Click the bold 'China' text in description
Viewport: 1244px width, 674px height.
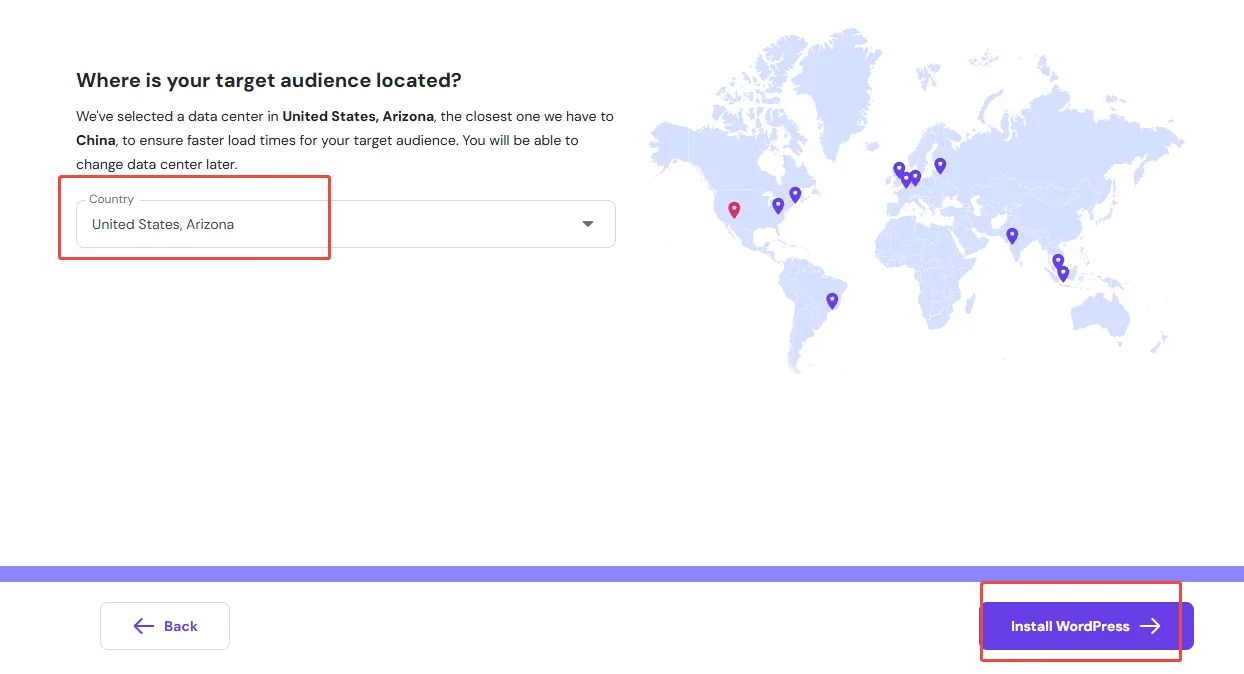tap(96, 140)
